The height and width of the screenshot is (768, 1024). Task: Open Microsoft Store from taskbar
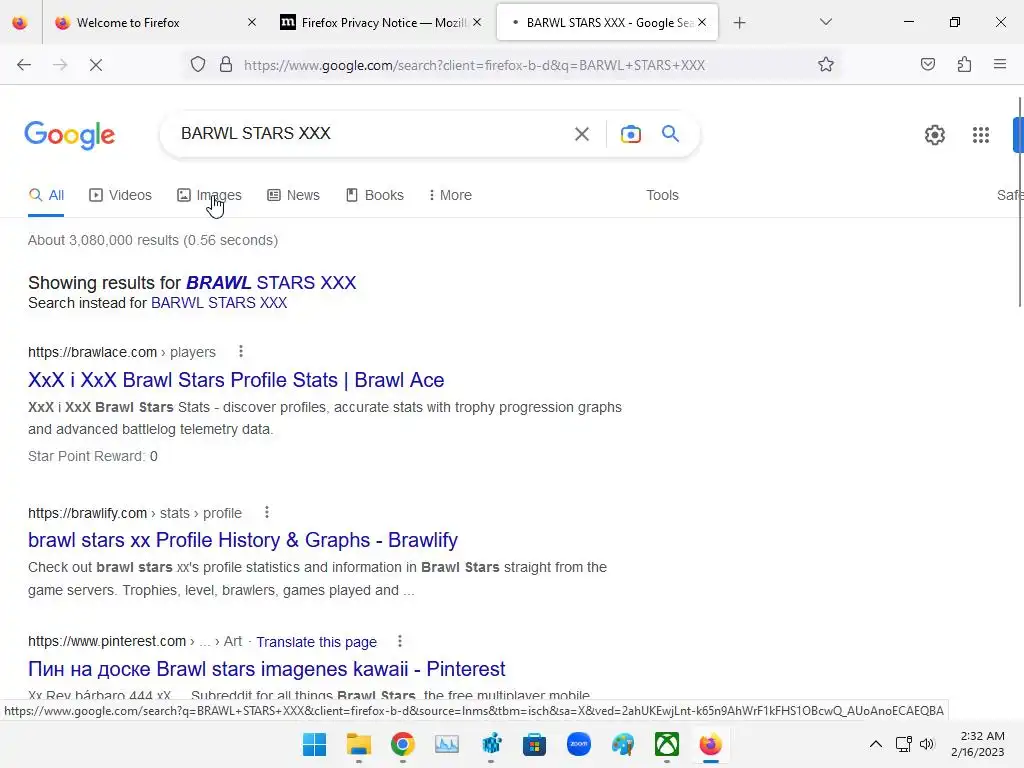pos(534,744)
